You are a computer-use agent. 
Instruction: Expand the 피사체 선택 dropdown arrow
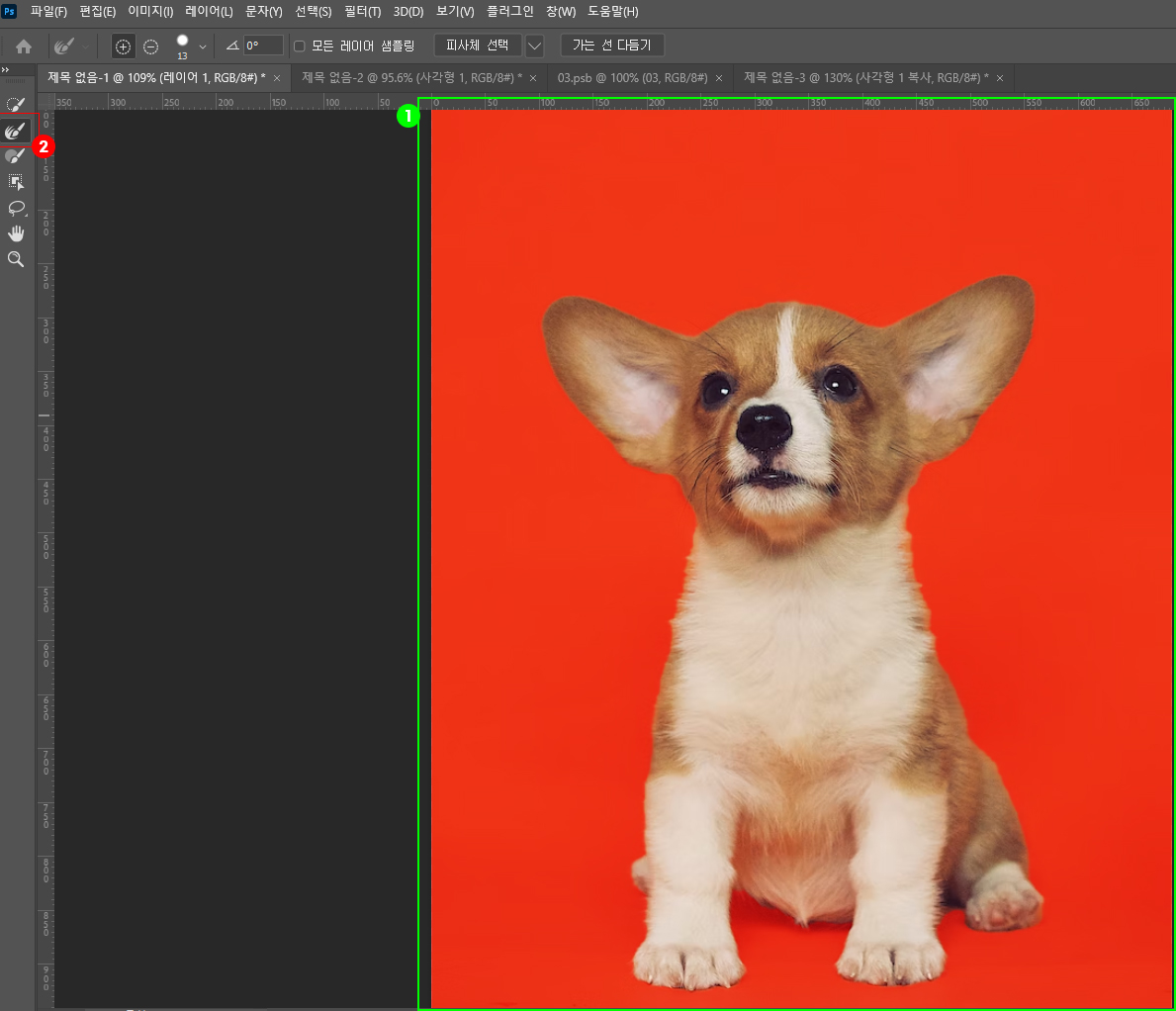click(534, 46)
